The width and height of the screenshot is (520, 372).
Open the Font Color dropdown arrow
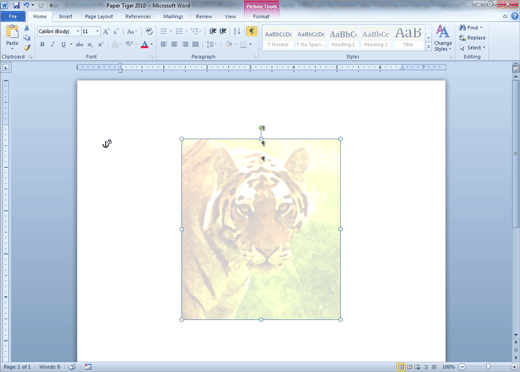pyautogui.click(x=152, y=44)
